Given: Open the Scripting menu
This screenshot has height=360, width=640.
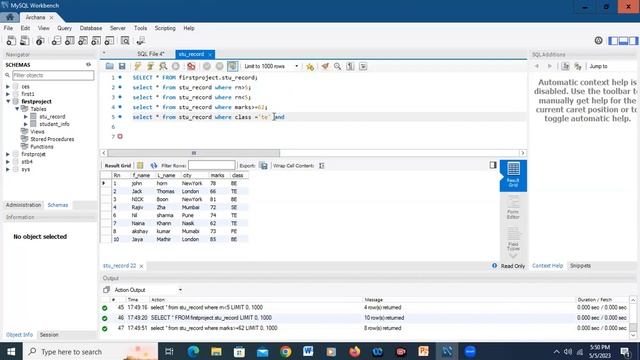Looking at the screenshot, I should [x=165, y=28].
